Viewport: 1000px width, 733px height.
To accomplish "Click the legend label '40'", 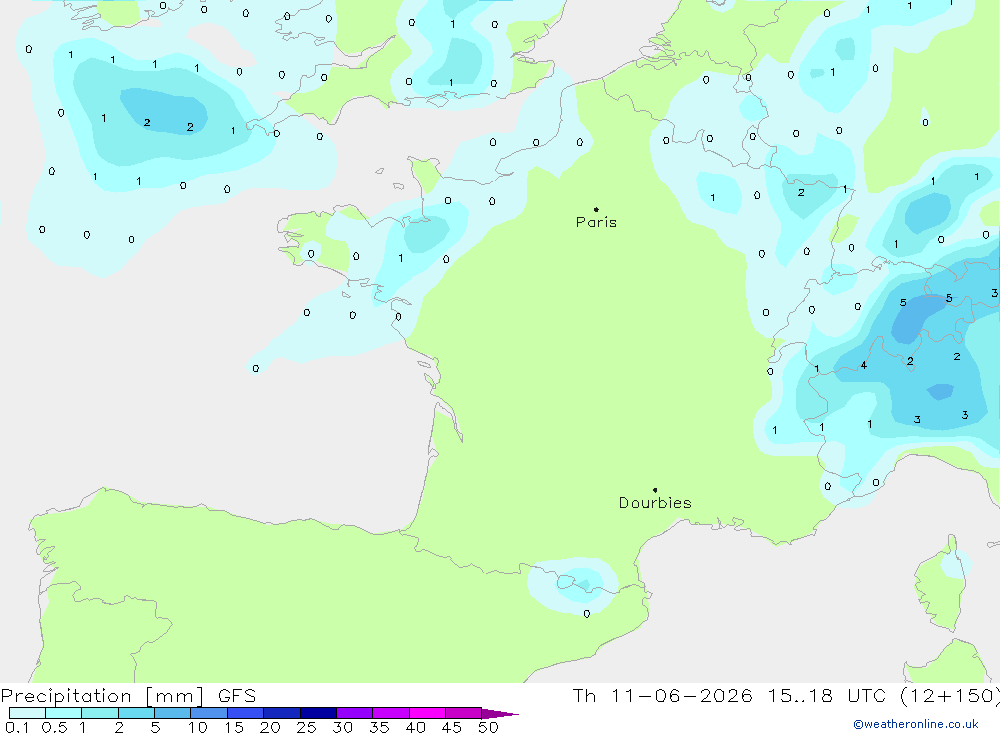I will 415,727.
